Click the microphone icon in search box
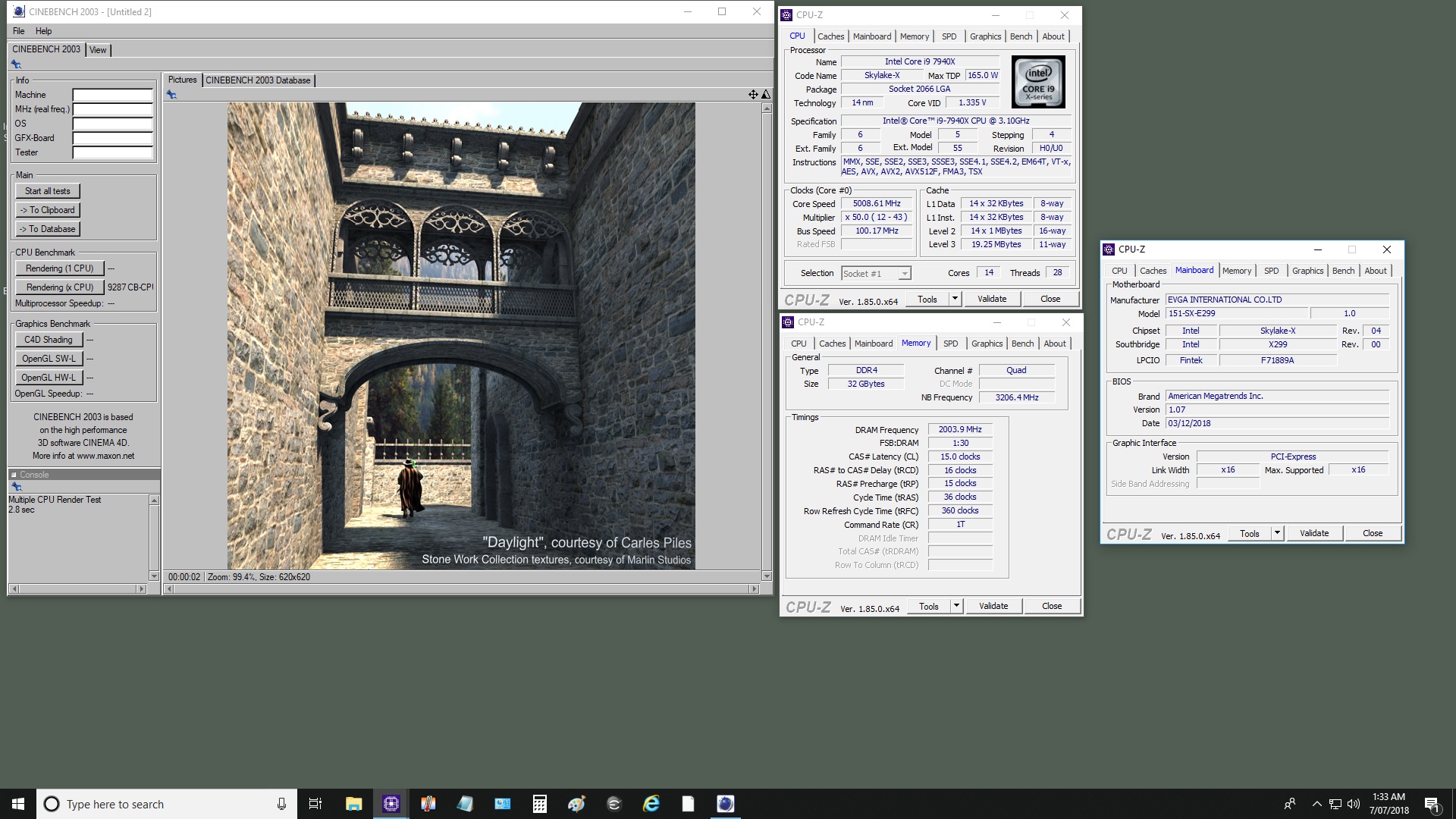The width and height of the screenshot is (1456, 819). click(x=281, y=804)
